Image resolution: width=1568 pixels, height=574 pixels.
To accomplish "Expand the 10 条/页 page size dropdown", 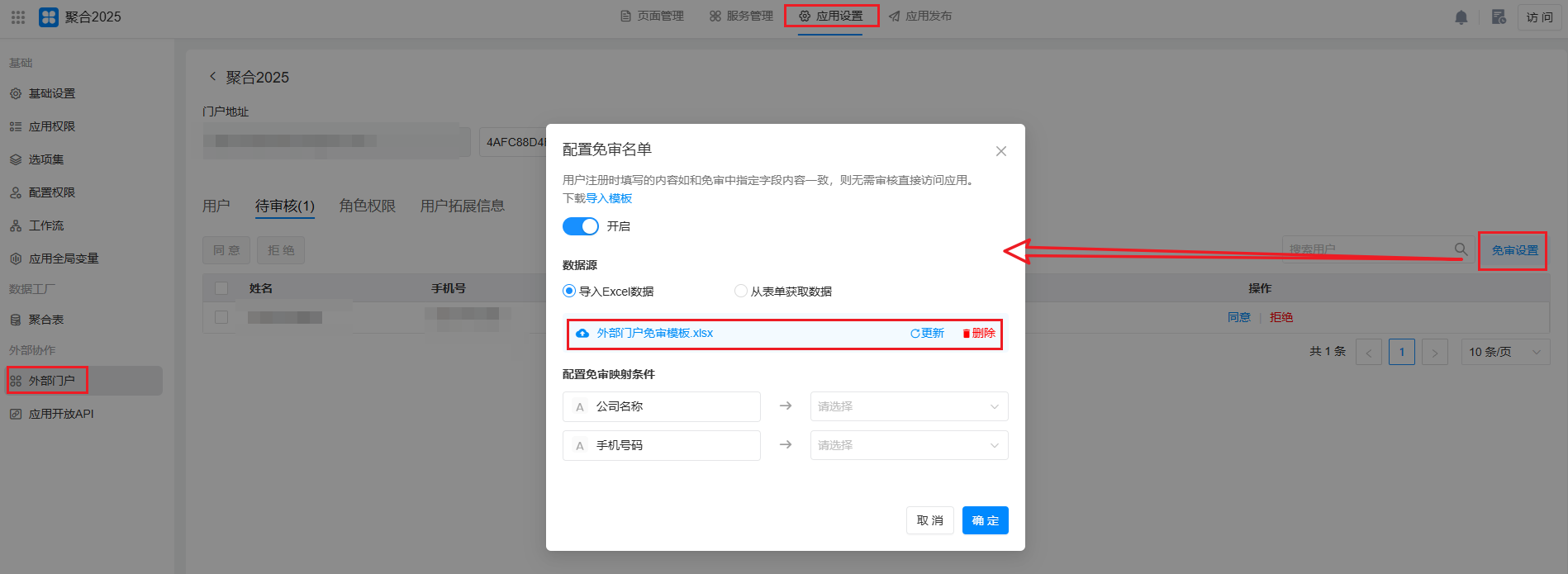I will [x=1504, y=352].
